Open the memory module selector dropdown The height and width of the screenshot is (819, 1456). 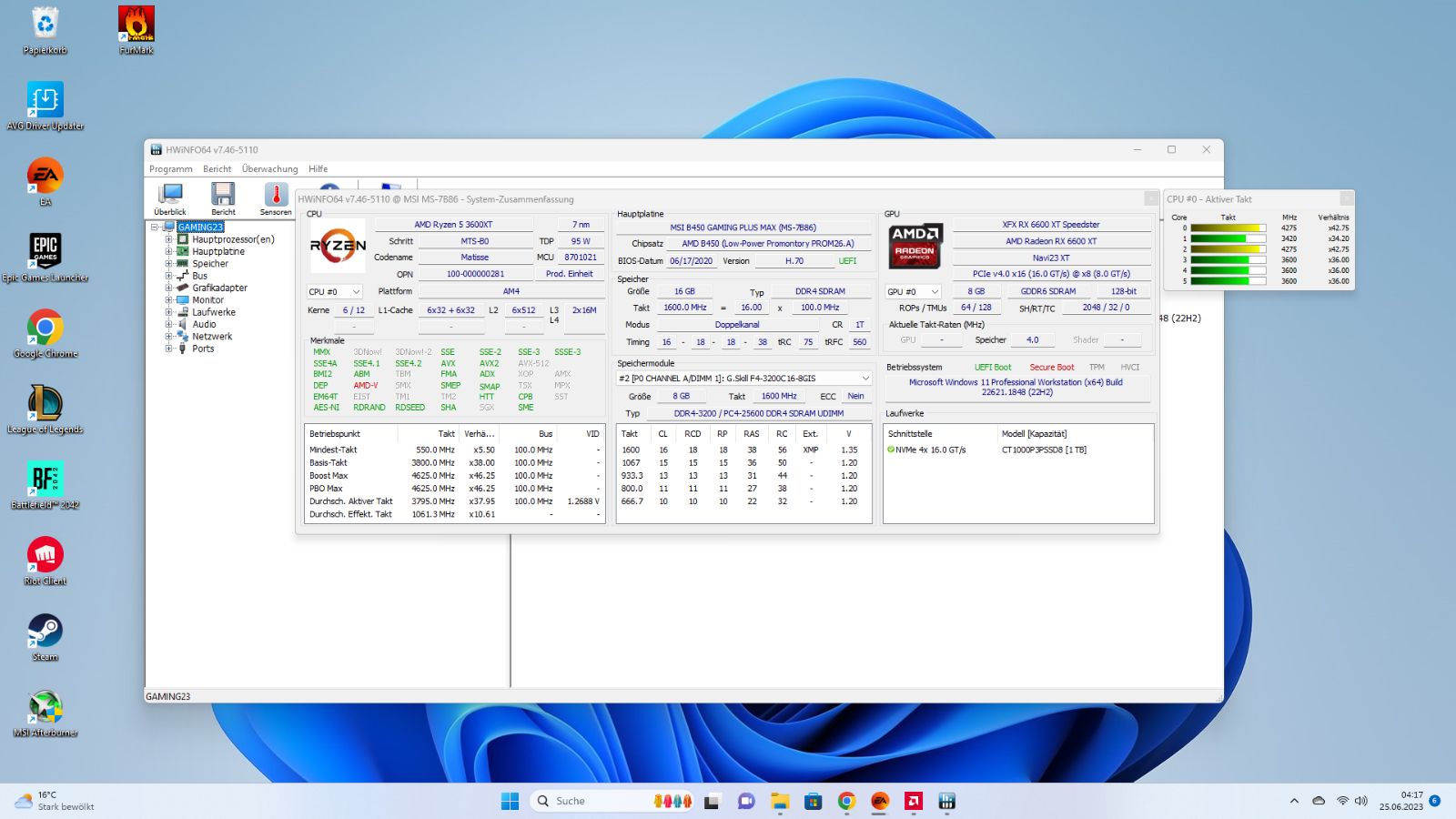(744, 379)
